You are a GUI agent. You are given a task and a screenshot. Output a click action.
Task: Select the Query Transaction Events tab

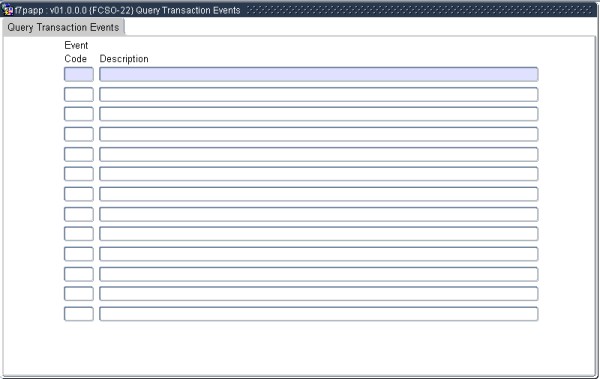click(x=64, y=27)
